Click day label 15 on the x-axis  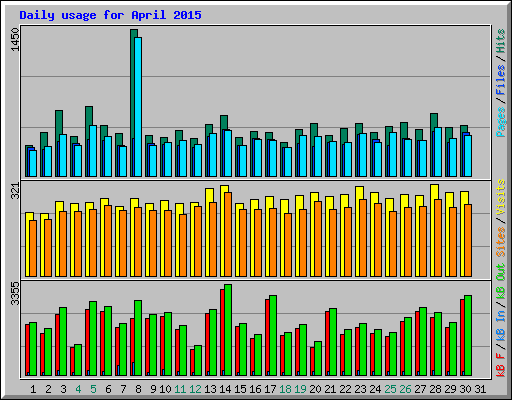[x=240, y=389]
